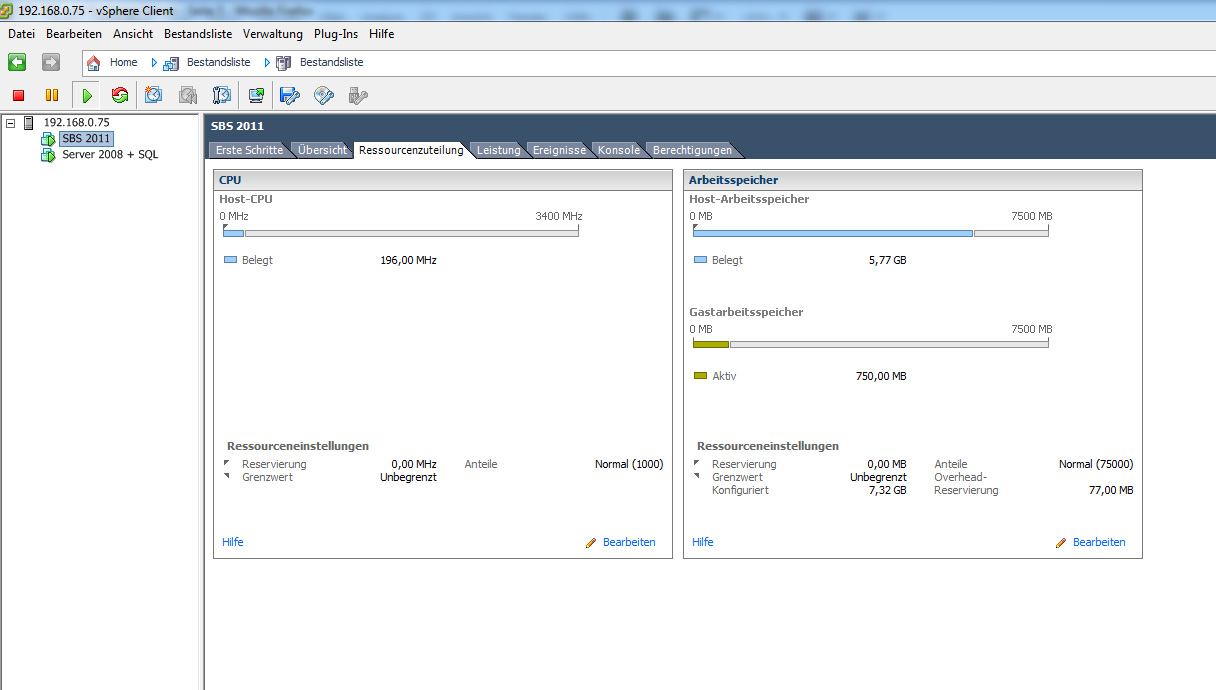Click Hilfe link in CPU panel
The width and height of the screenshot is (1216, 690).
coord(233,542)
